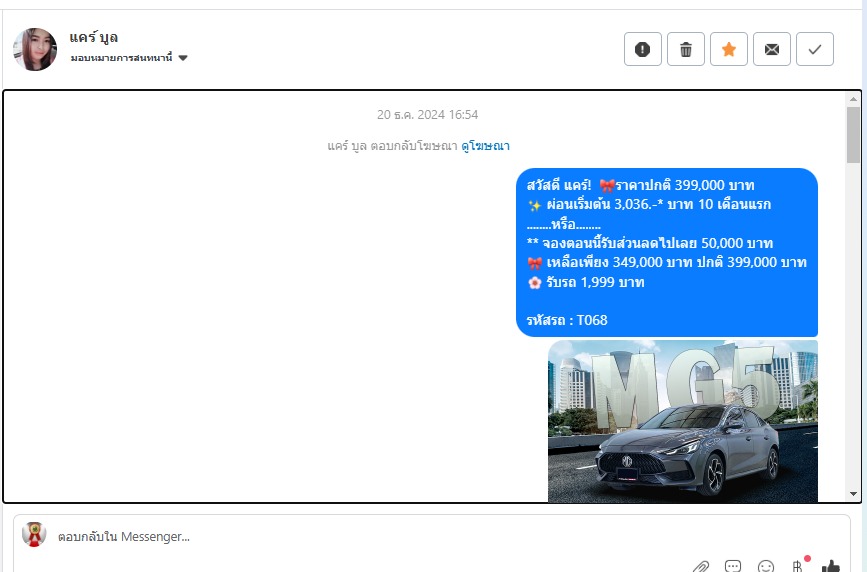Click the page avatar beside reply box
Screen dimensions: 867x572
pos(34,534)
